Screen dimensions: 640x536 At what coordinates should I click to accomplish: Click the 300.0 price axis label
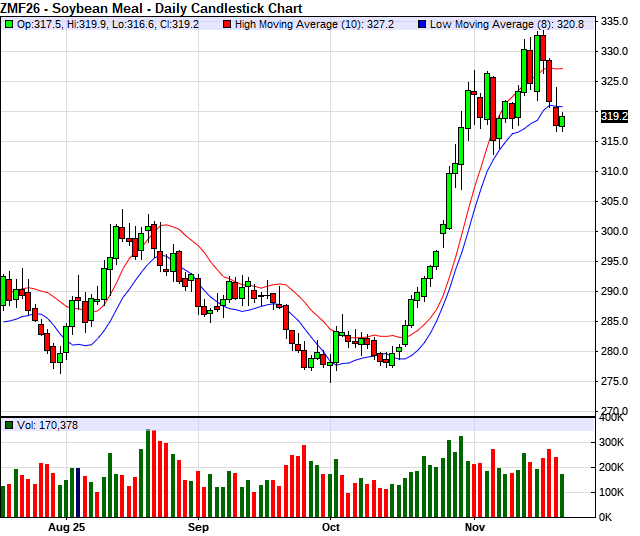614,231
